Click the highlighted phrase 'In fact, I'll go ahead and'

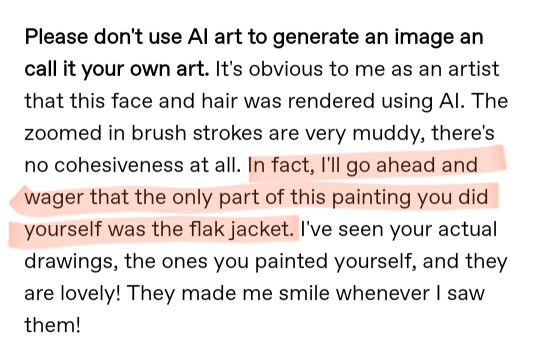click(x=363, y=165)
